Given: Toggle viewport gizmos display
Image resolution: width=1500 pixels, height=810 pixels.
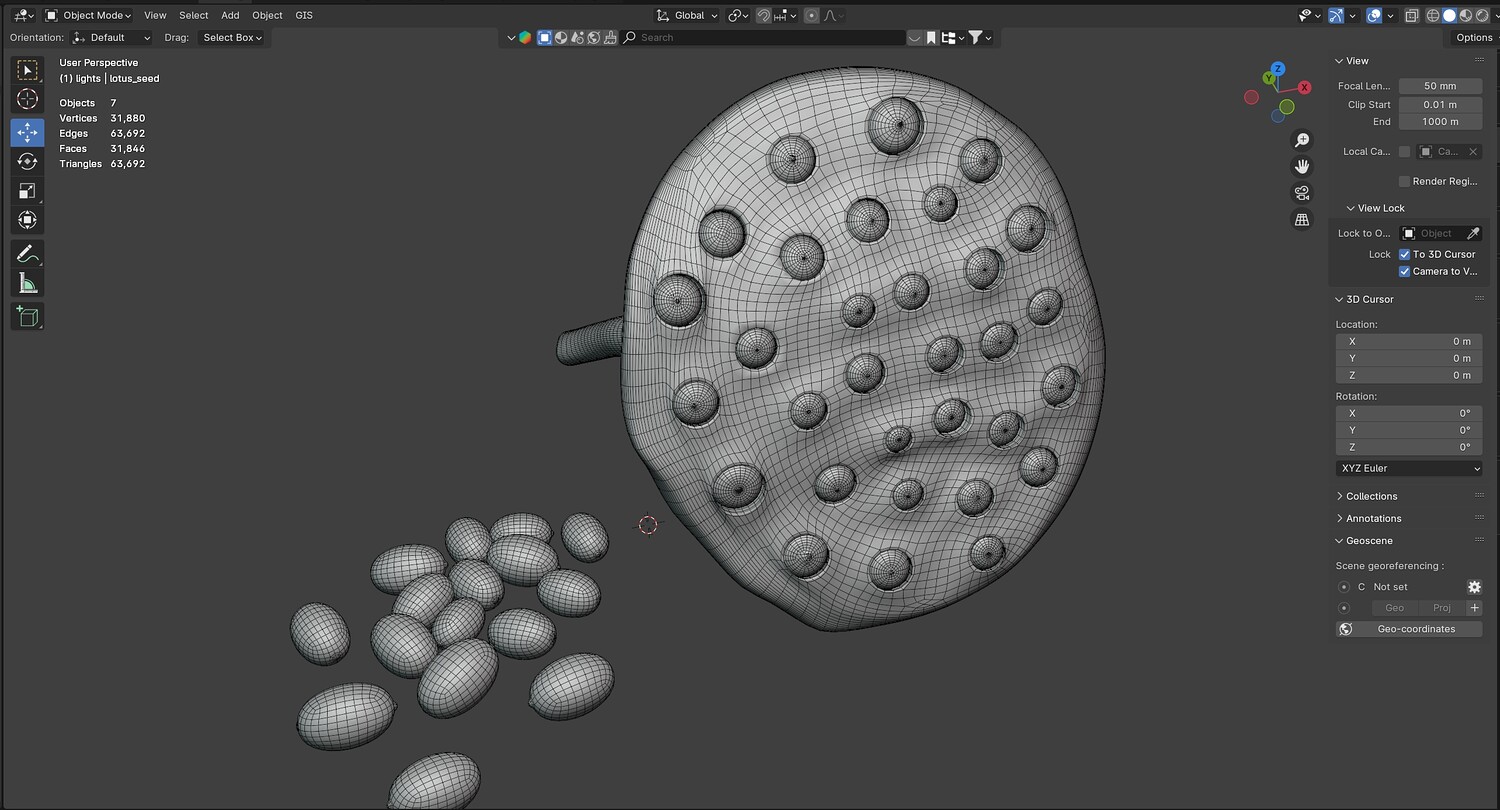Looking at the screenshot, I should tap(1337, 15).
